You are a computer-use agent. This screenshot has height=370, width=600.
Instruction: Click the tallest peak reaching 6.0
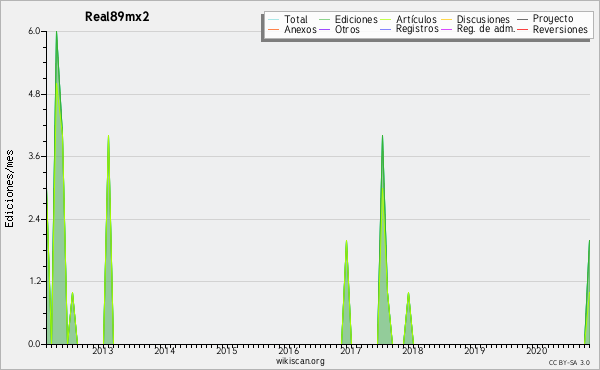tap(57, 32)
